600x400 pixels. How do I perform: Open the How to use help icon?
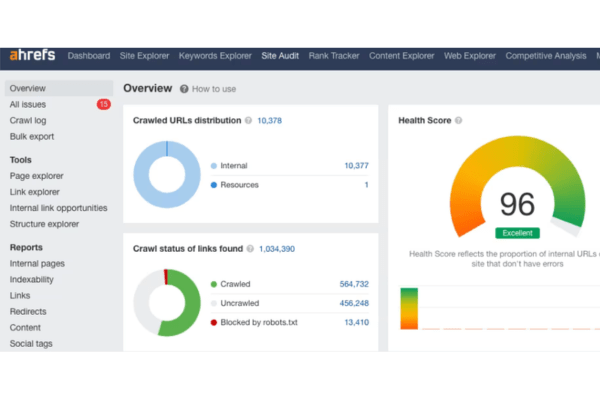[x=184, y=89]
